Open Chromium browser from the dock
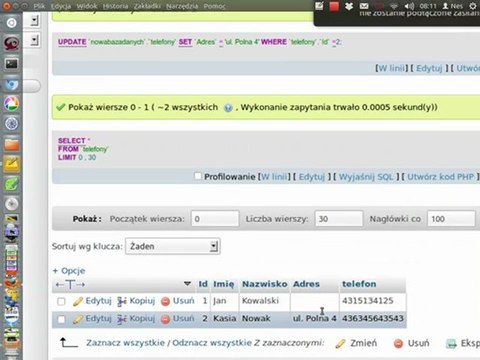This screenshot has width=480, height=360. coord(11,84)
